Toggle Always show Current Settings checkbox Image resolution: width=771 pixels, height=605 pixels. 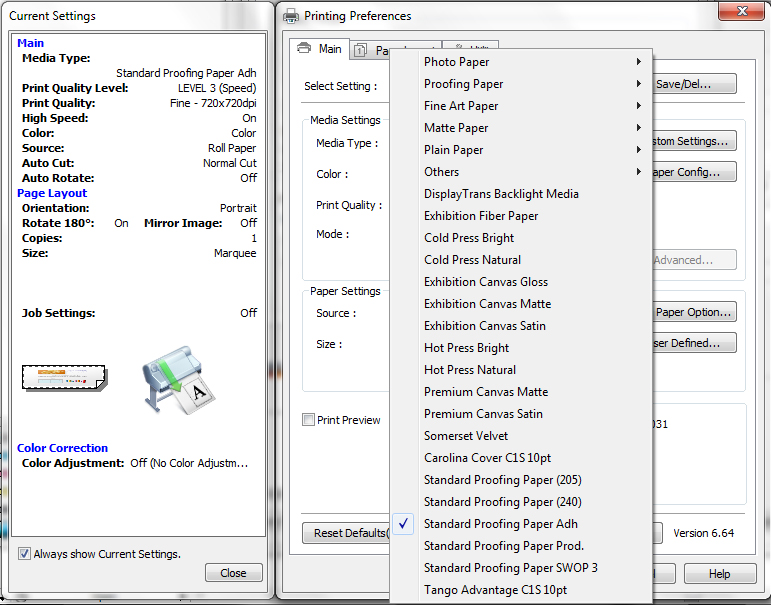coord(24,554)
